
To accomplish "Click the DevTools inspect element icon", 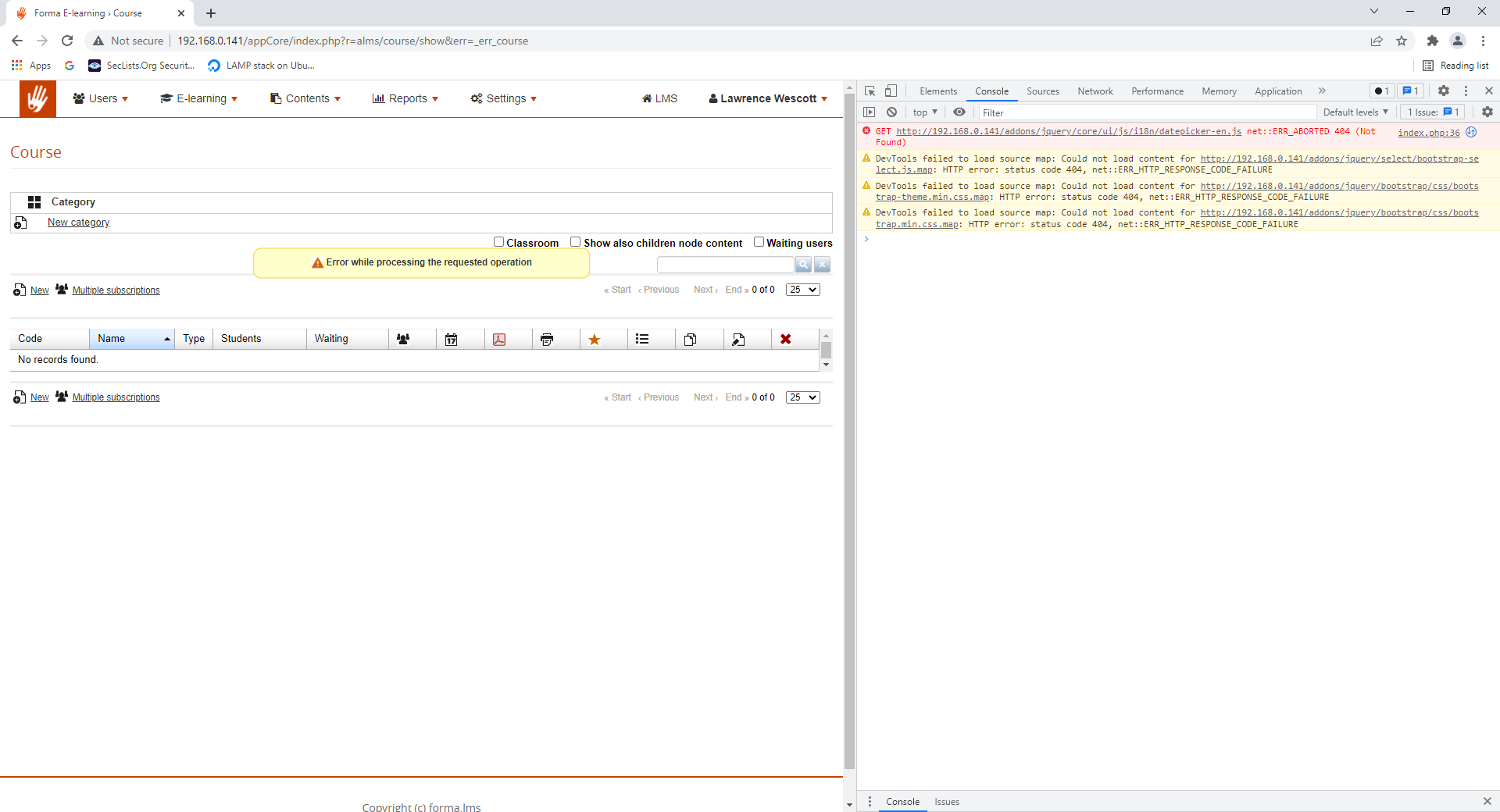I will tap(870, 91).
